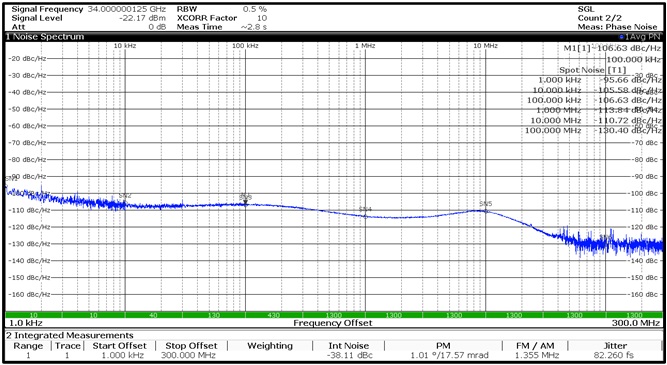This screenshot has width=667, height=365.
Task: Click the FM / AM column header
Action: (536, 346)
